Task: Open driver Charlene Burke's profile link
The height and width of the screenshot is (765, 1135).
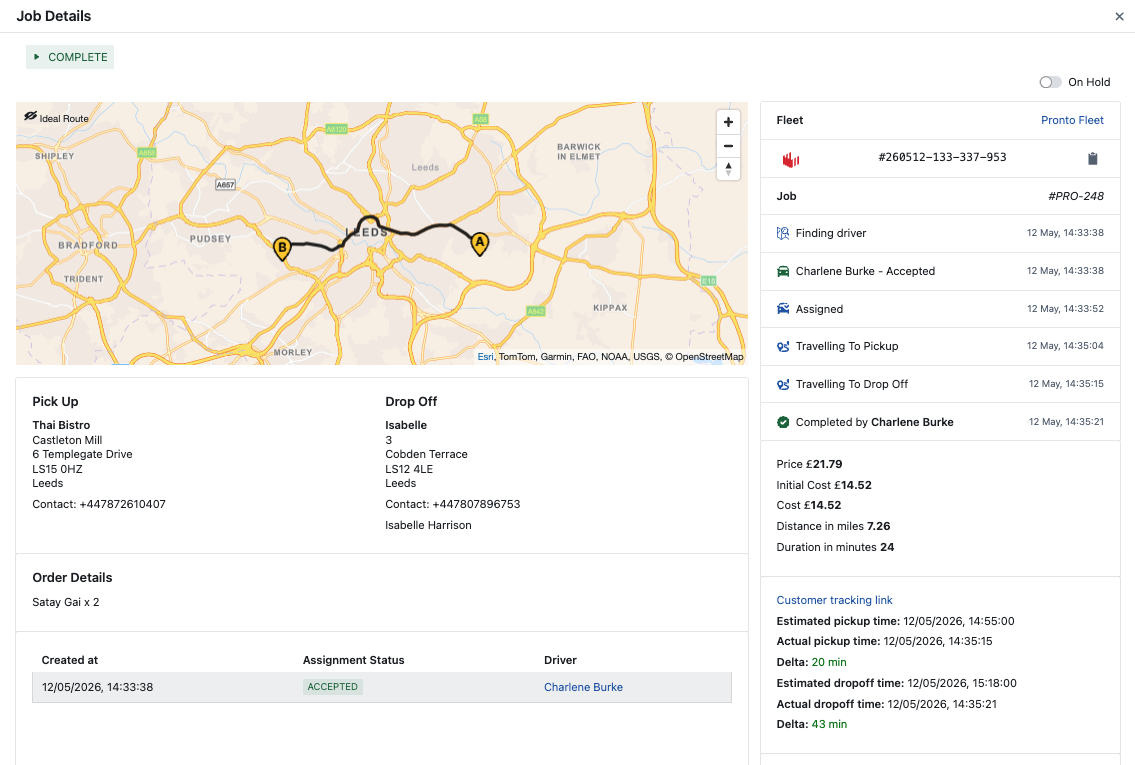Action: tap(583, 687)
